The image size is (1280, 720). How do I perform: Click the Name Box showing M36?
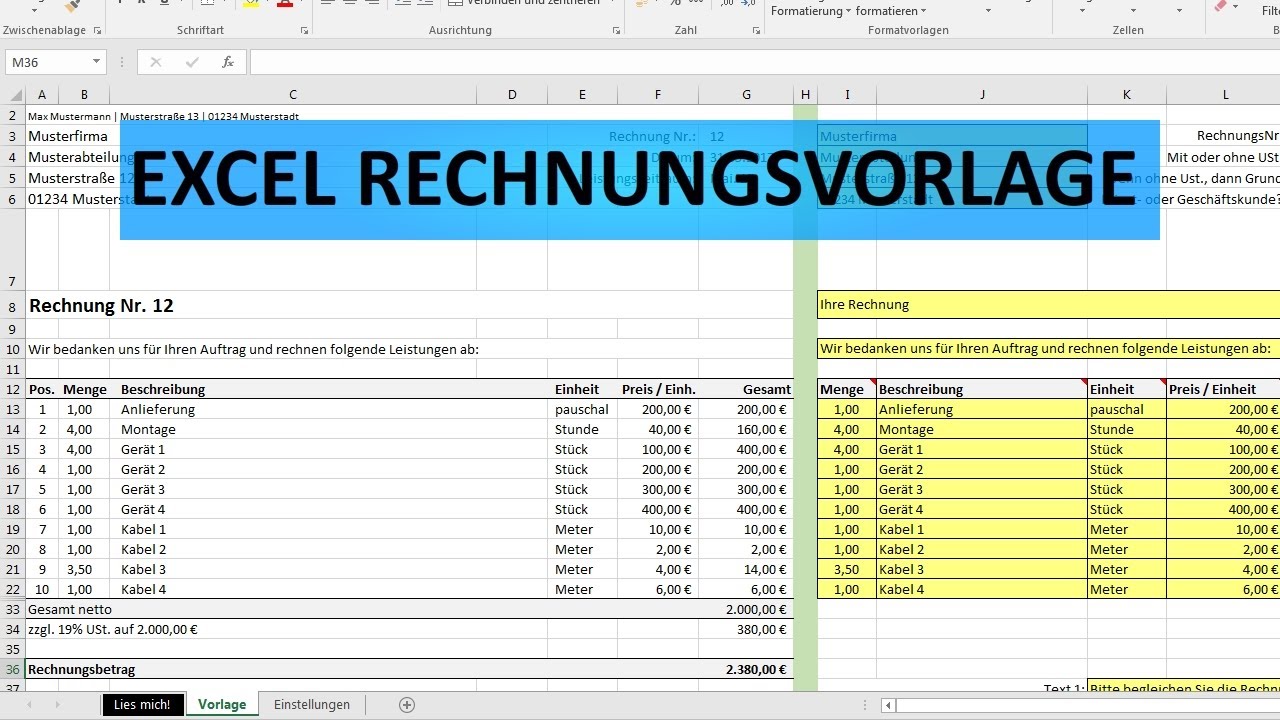coord(48,62)
